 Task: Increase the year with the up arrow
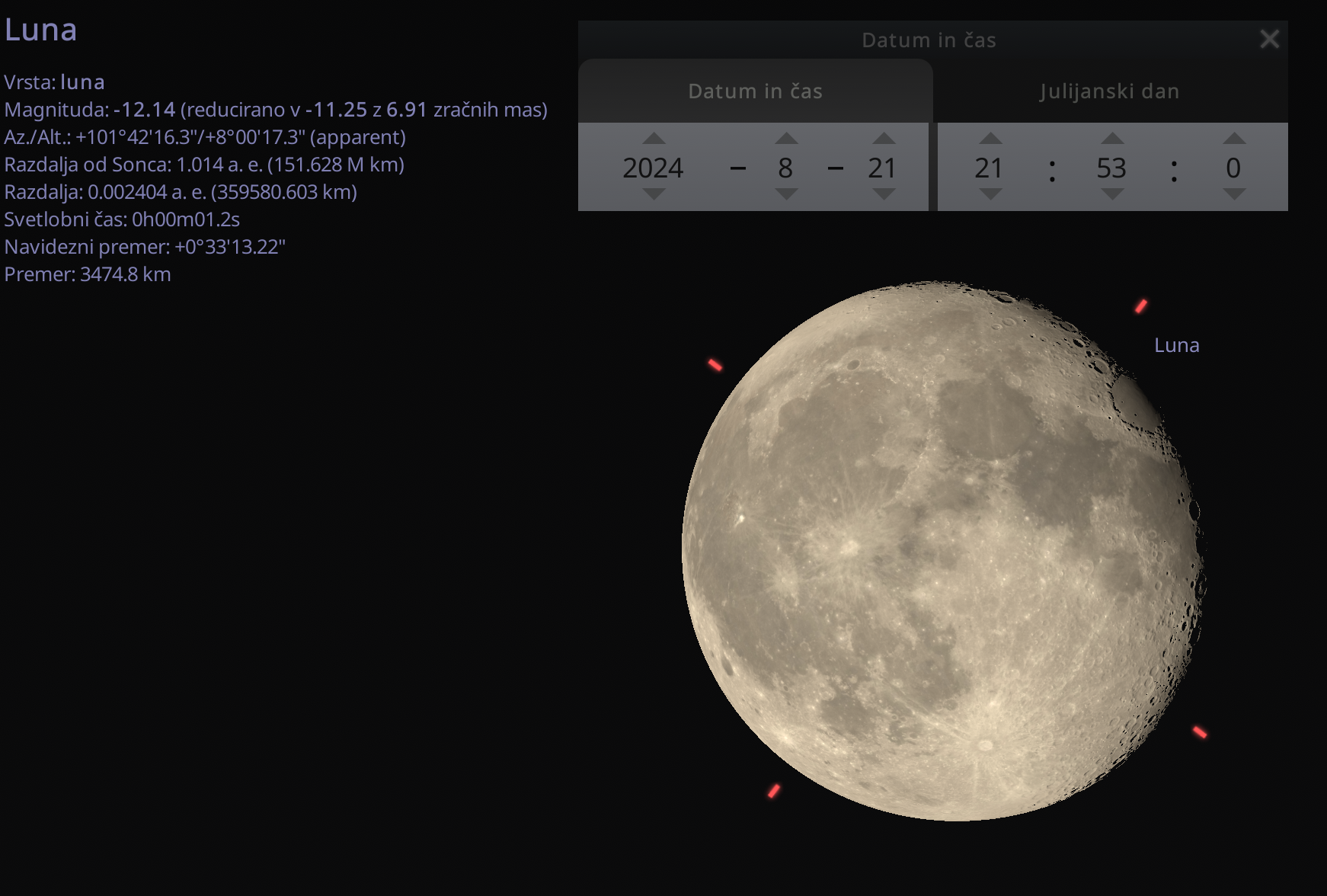tap(654, 139)
